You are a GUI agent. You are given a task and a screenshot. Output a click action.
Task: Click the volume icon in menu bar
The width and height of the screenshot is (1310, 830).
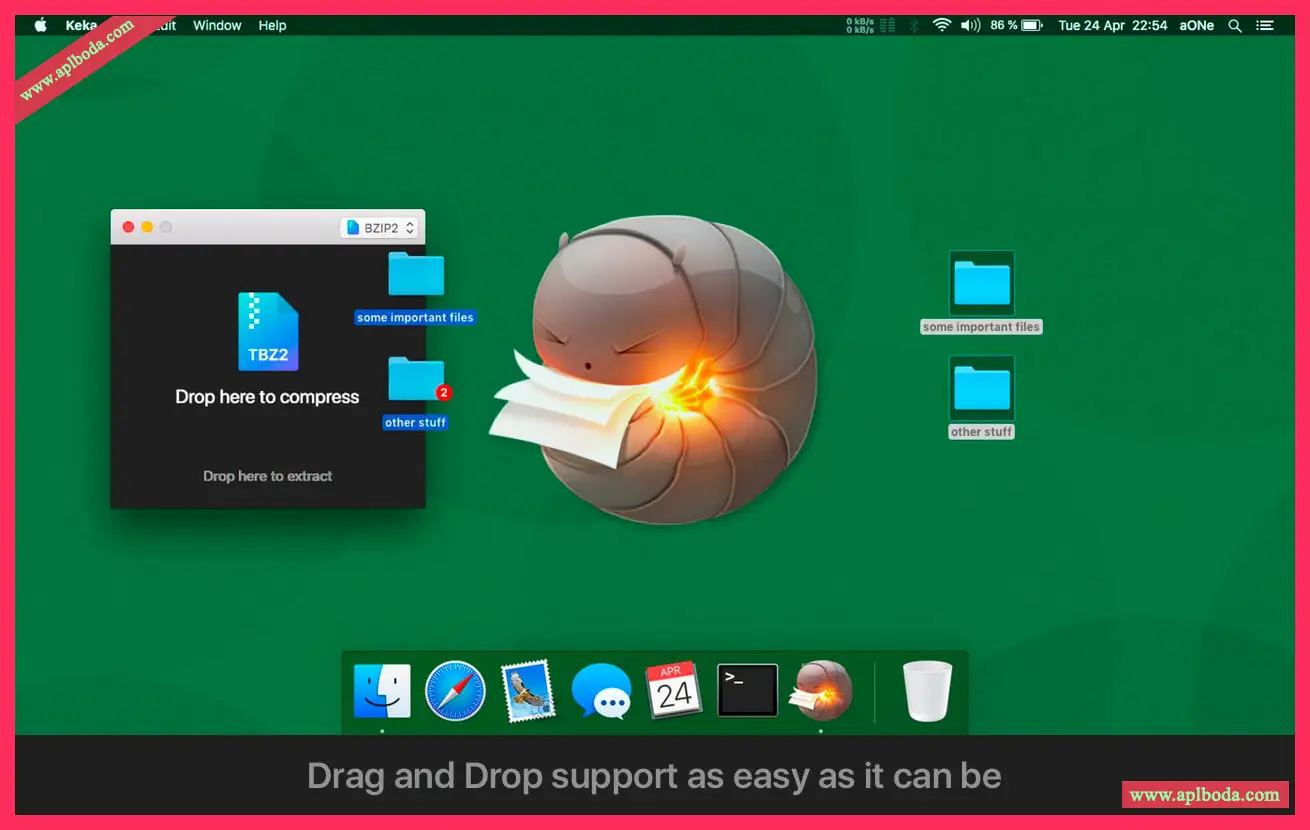click(x=970, y=26)
